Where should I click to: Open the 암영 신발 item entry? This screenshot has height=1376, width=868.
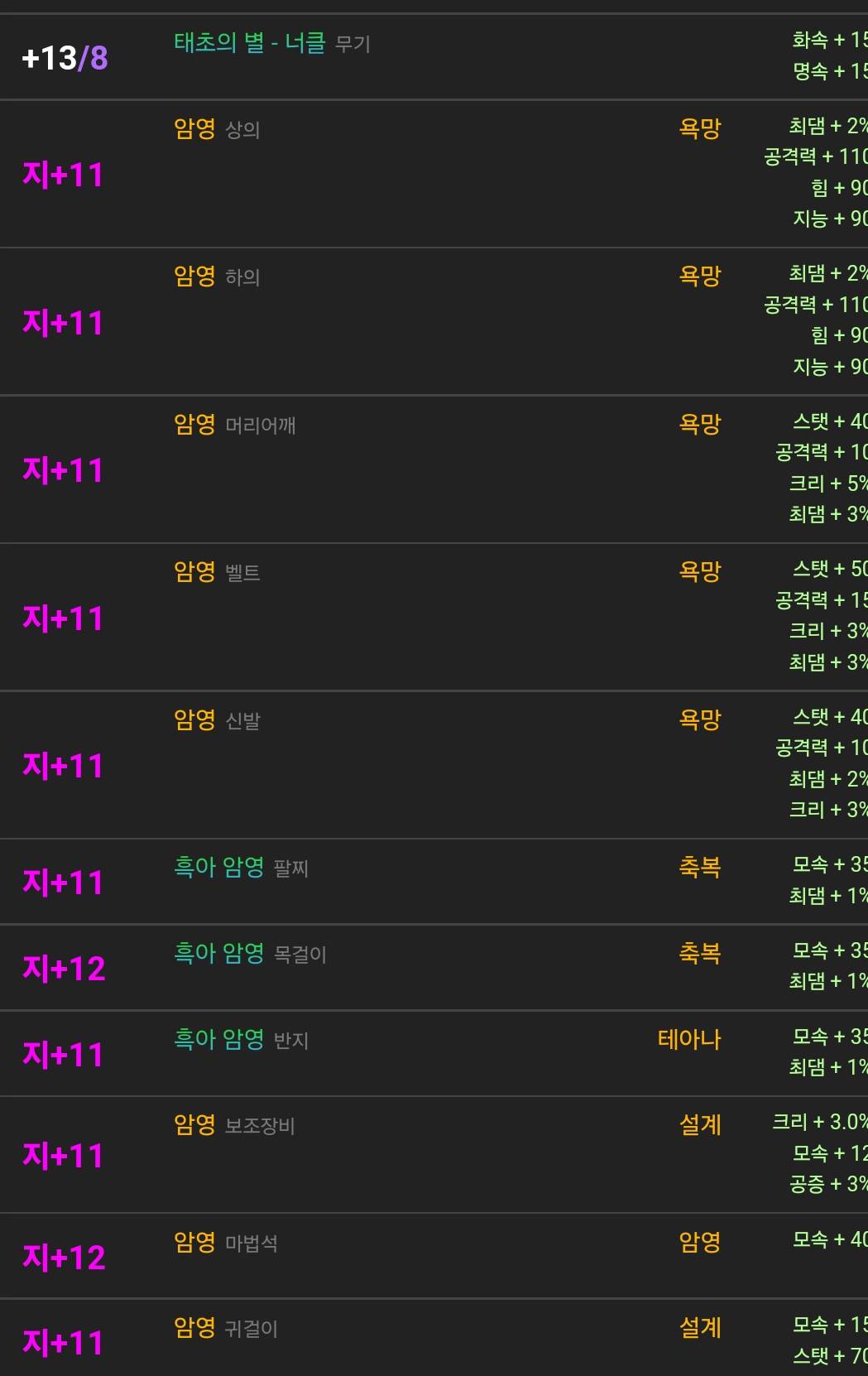[217, 720]
